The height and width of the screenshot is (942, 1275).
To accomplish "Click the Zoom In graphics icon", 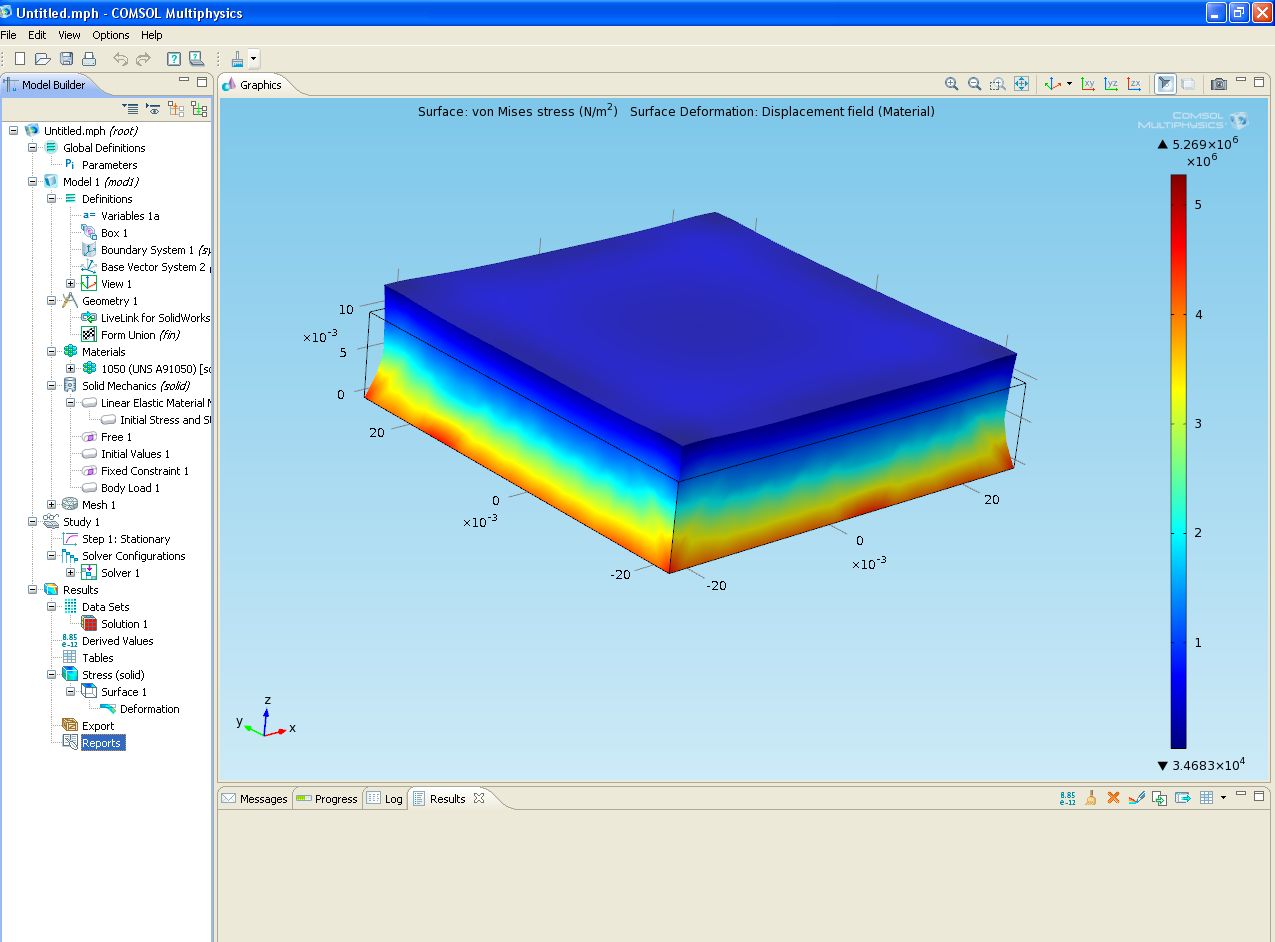I will (951, 85).
